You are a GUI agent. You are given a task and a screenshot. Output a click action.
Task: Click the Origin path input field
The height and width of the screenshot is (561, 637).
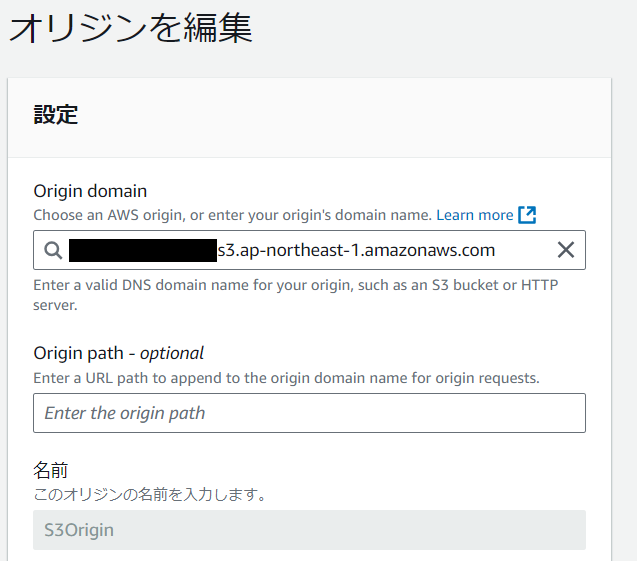tap(309, 413)
